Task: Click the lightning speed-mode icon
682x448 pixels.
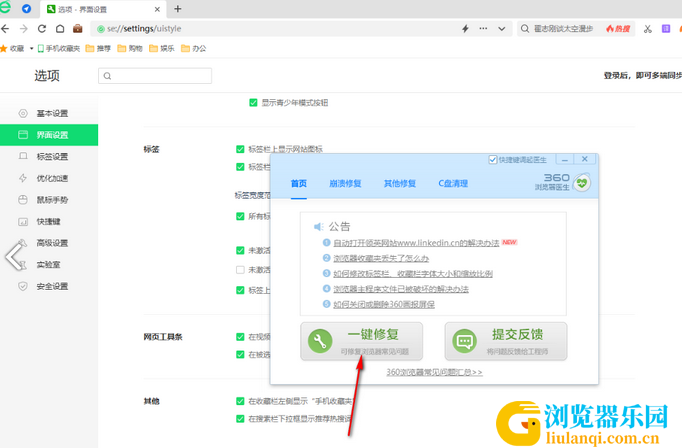Action: point(465,29)
